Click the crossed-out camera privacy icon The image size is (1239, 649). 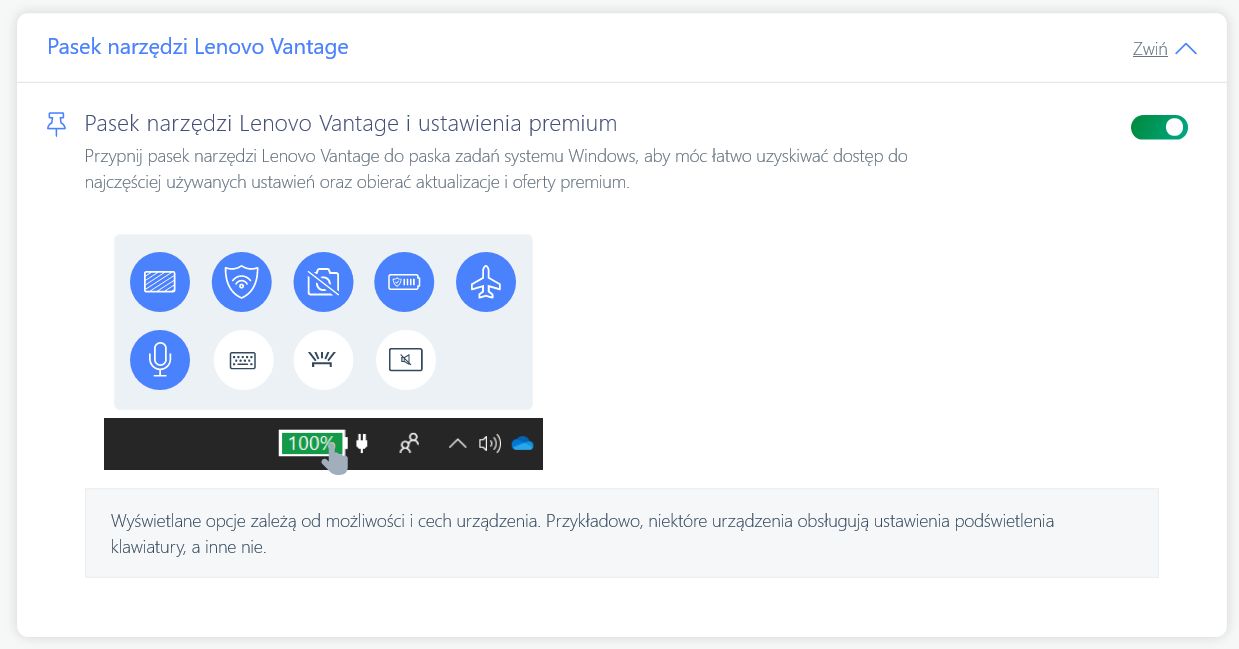(x=323, y=282)
